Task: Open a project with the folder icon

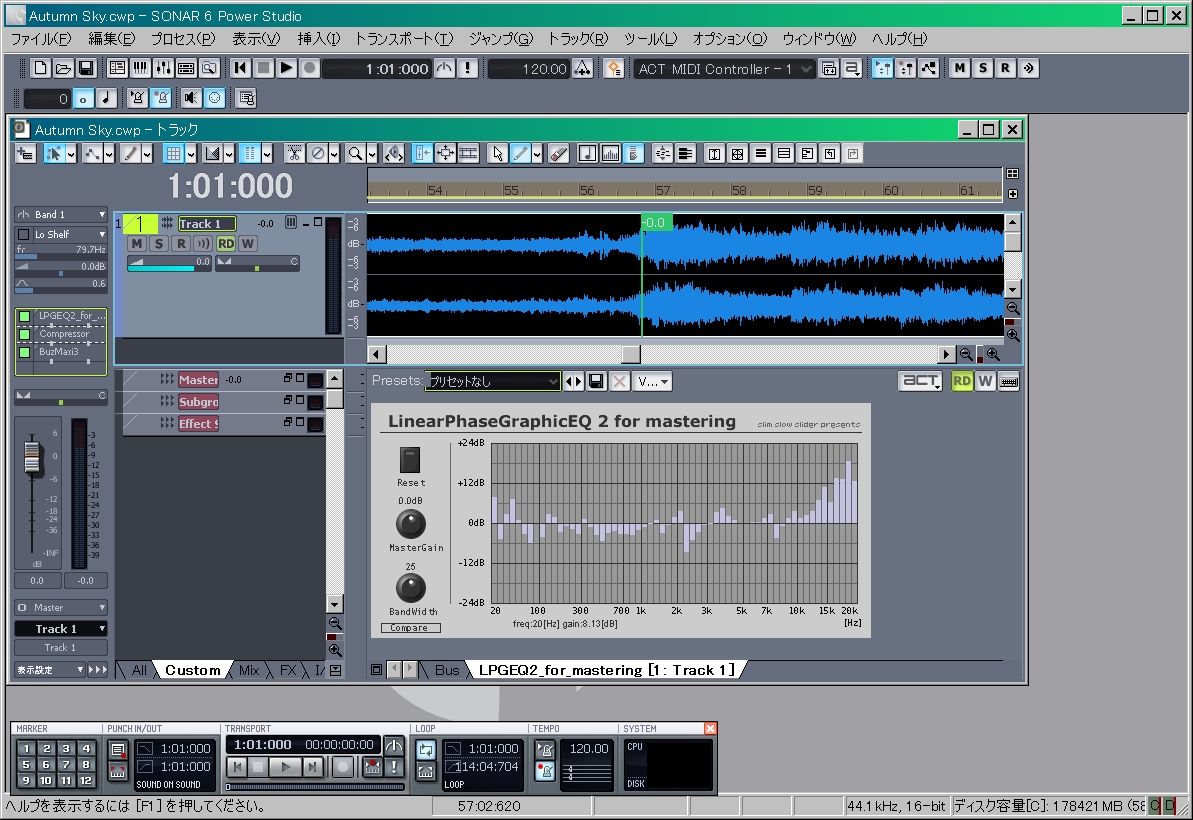Action: (x=63, y=68)
